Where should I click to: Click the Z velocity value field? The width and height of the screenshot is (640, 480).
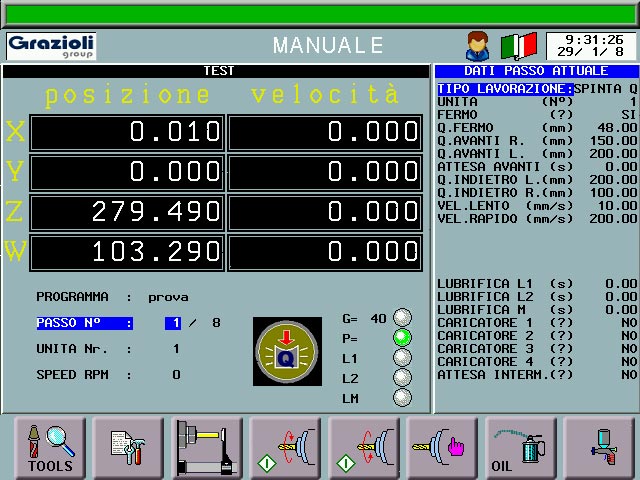coord(325,211)
